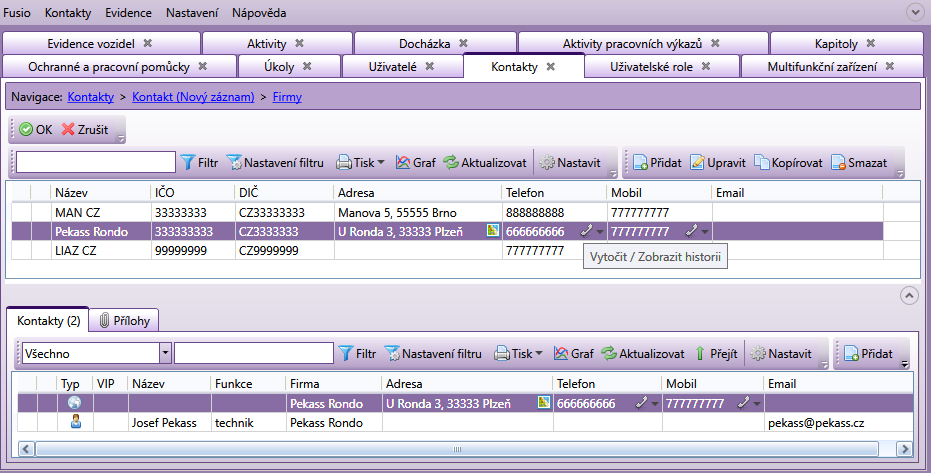Click Přejít in the lower toolbar
This screenshot has width=931, height=473.
716,354
